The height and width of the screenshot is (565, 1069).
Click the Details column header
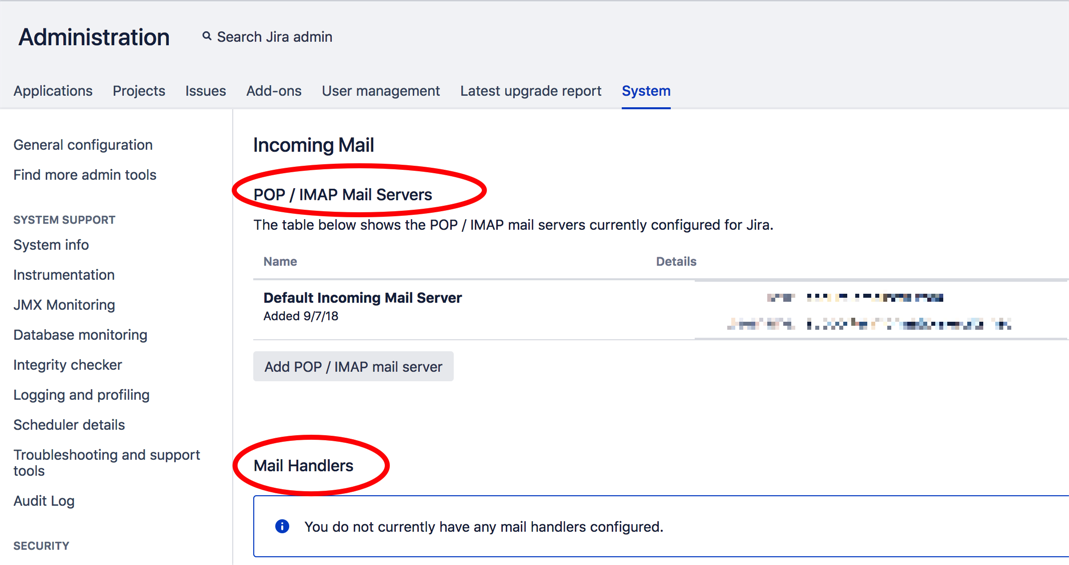(676, 262)
